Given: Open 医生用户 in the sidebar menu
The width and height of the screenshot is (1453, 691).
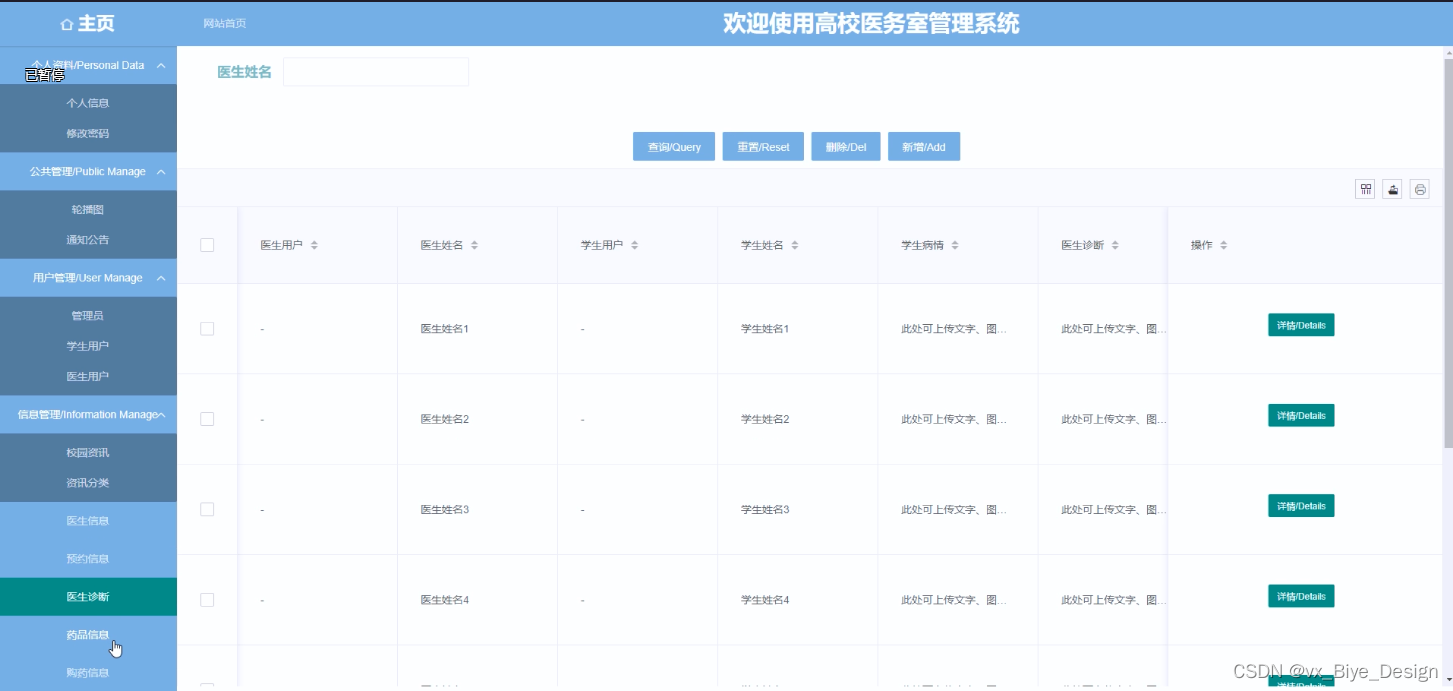Looking at the screenshot, I should pos(88,376).
